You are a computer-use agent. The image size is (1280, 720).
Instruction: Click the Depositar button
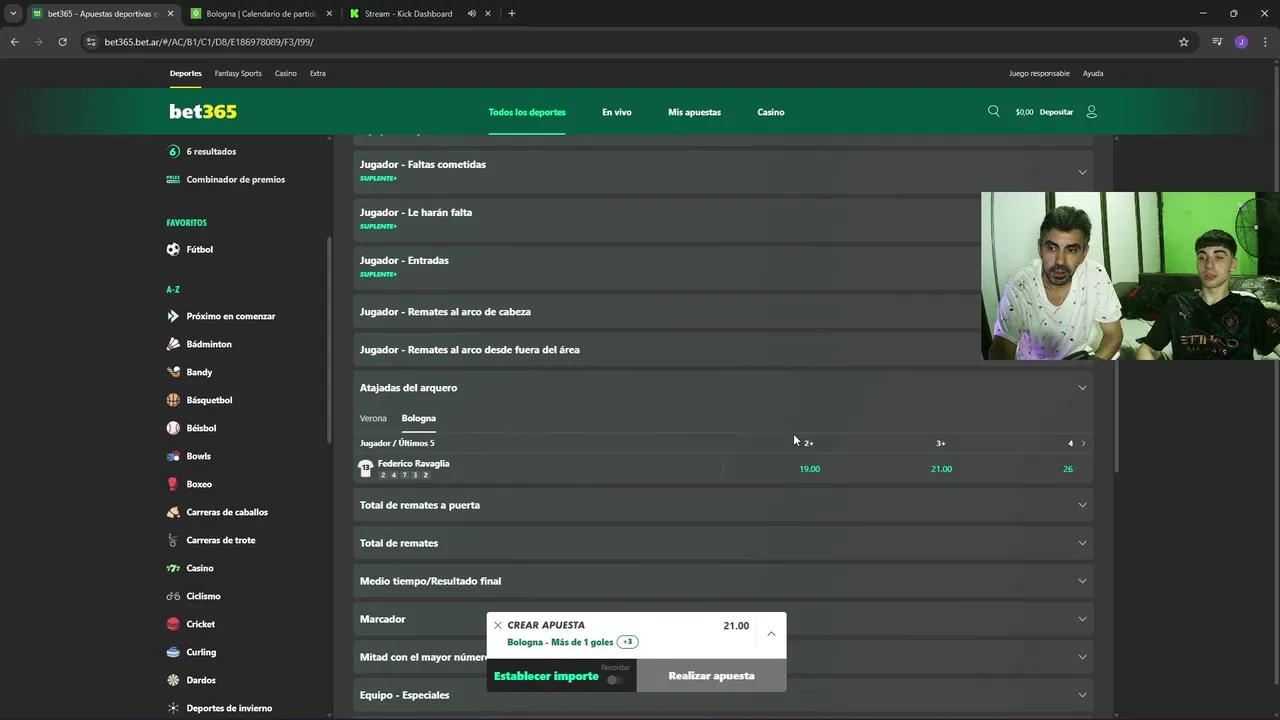pyautogui.click(x=1056, y=112)
